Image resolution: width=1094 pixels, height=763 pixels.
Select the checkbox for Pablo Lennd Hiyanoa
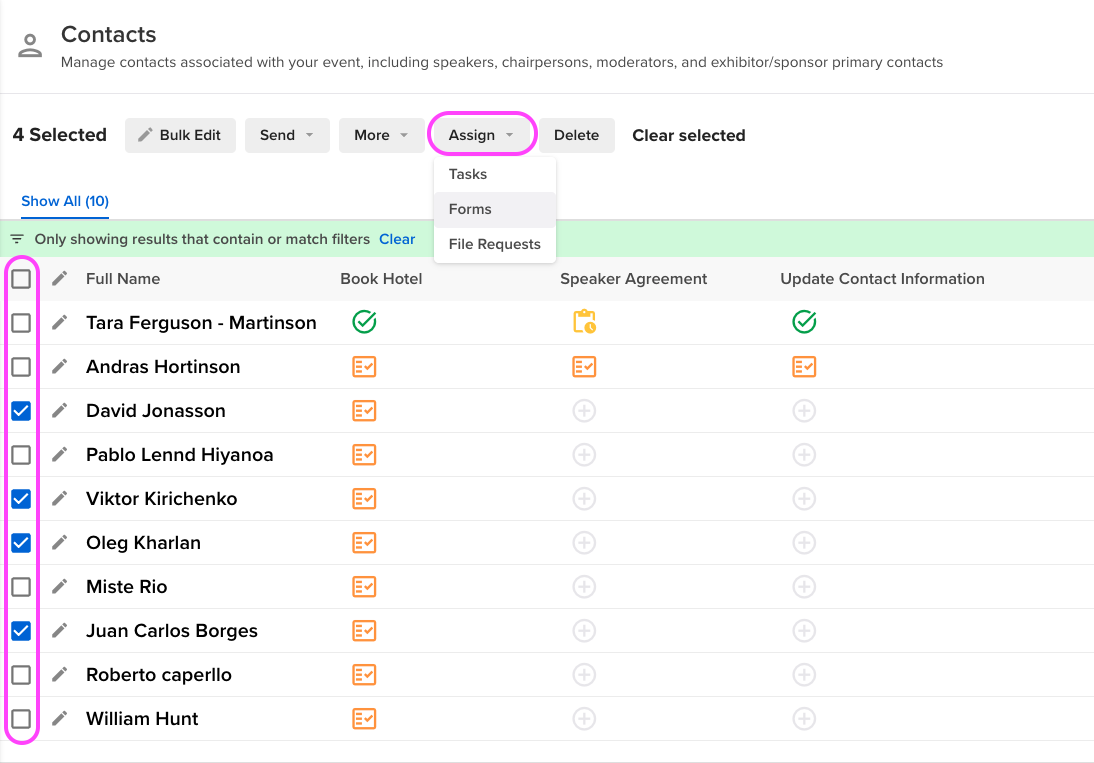tap(22, 454)
